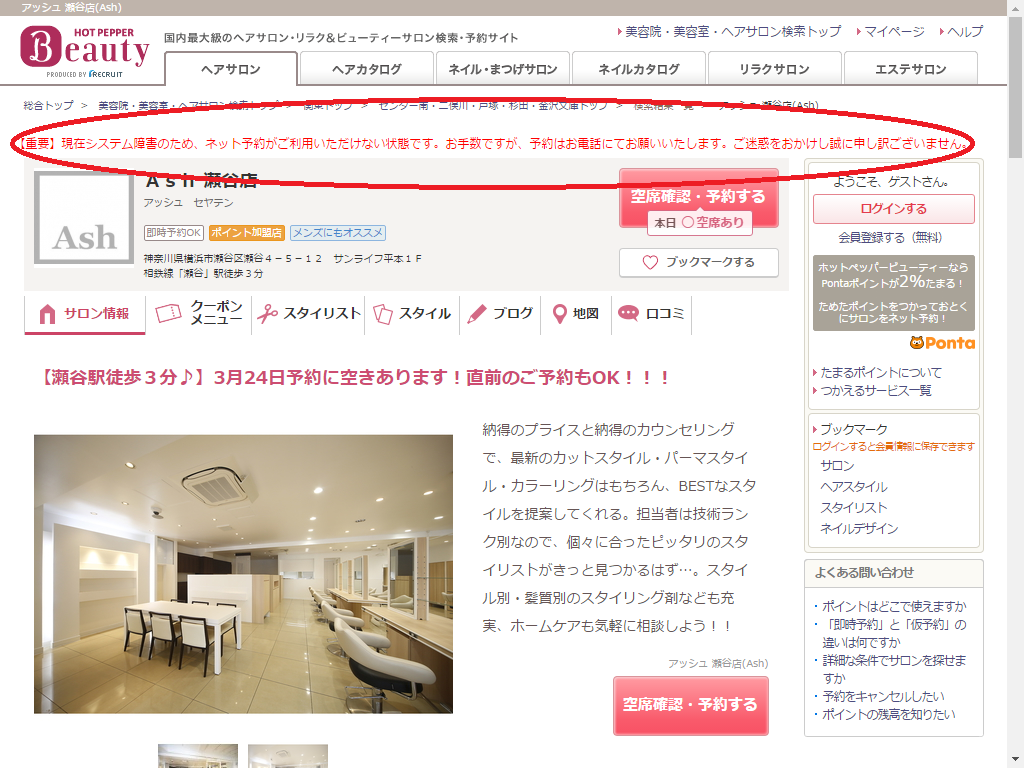
Task: Open ポイントはどこで使えますか FAQ link
Action: point(894,607)
